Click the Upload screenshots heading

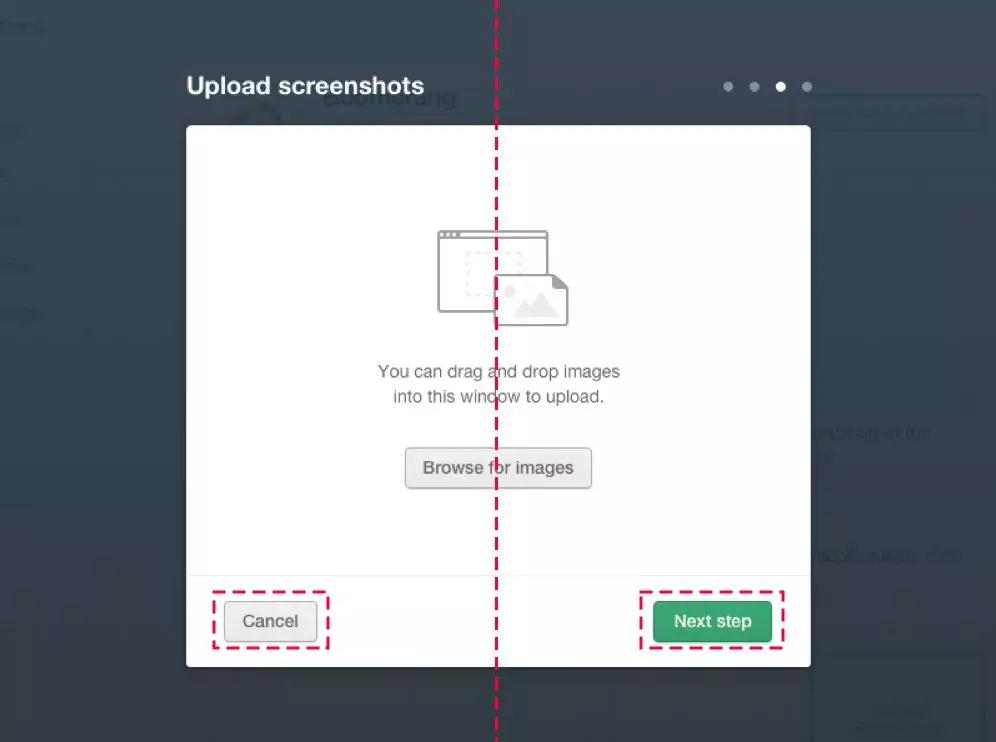[x=305, y=86]
